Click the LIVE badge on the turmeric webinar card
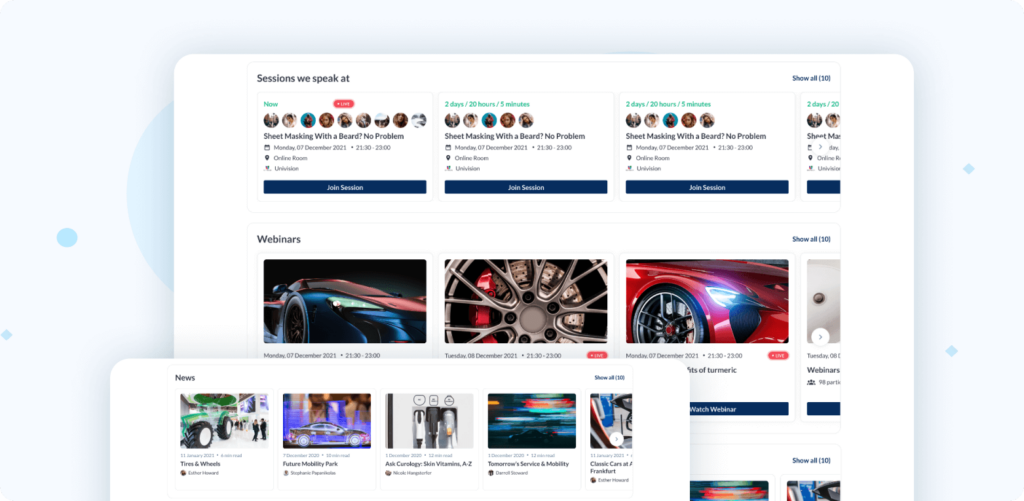The width and height of the screenshot is (1024, 501). click(x=778, y=355)
